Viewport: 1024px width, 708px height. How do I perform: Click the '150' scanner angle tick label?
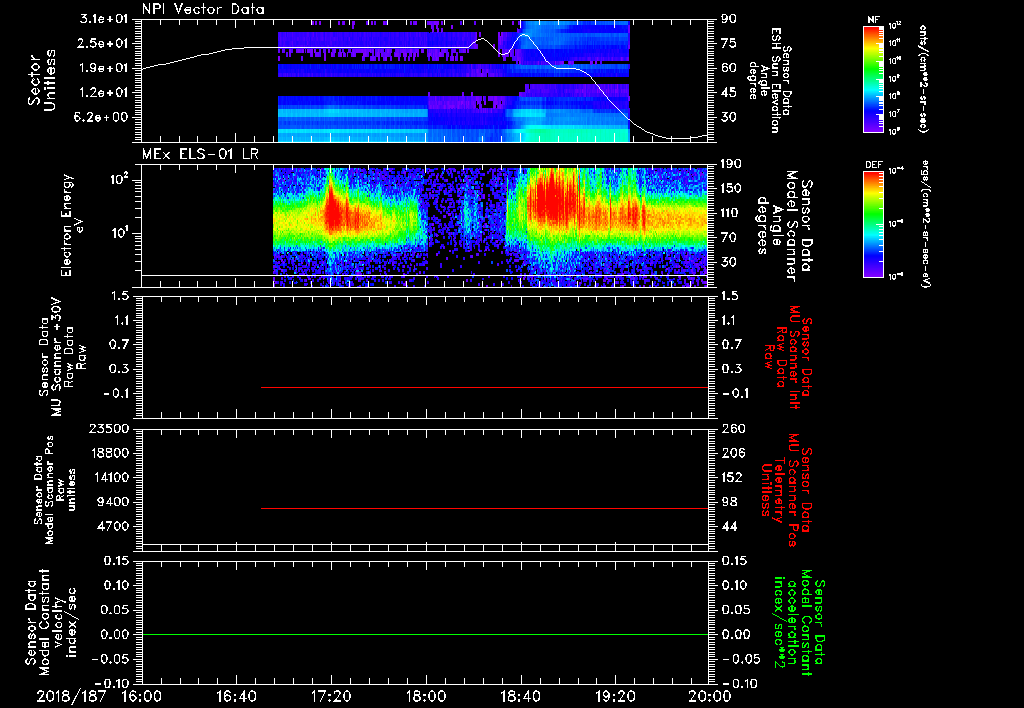point(732,189)
